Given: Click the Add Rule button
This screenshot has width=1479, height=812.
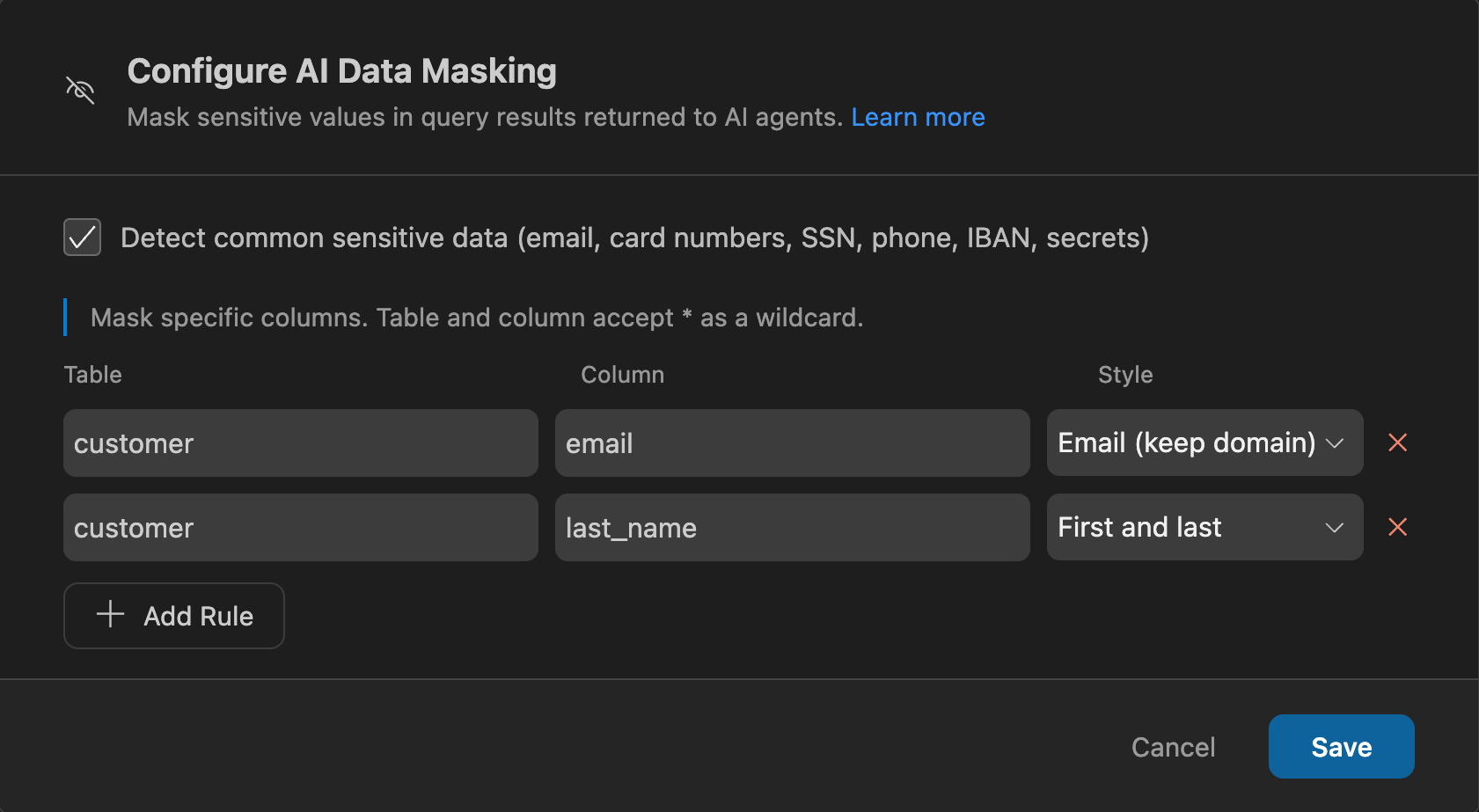Looking at the screenshot, I should (x=174, y=616).
